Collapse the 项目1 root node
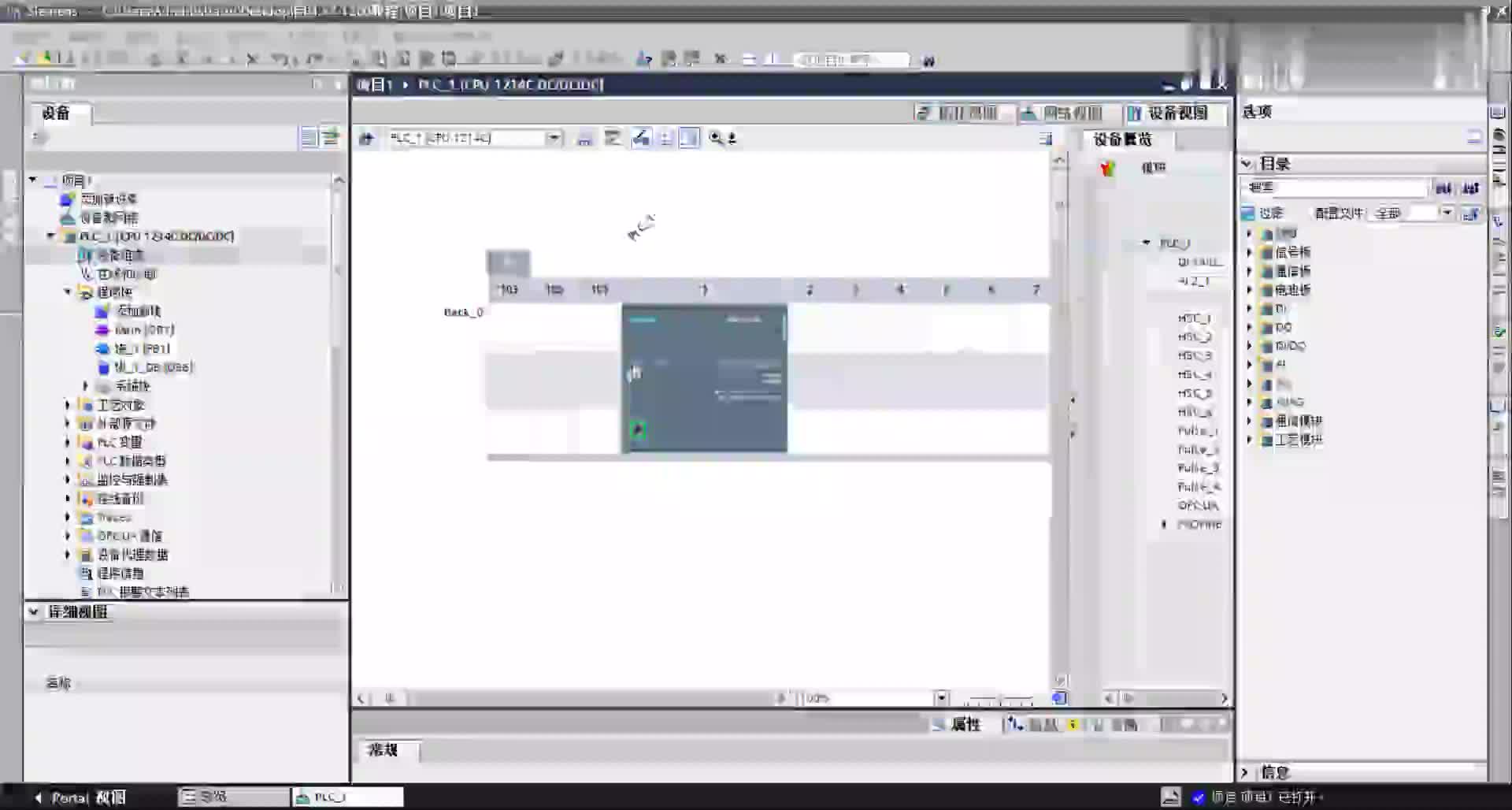This screenshot has height=810, width=1512. [x=33, y=180]
